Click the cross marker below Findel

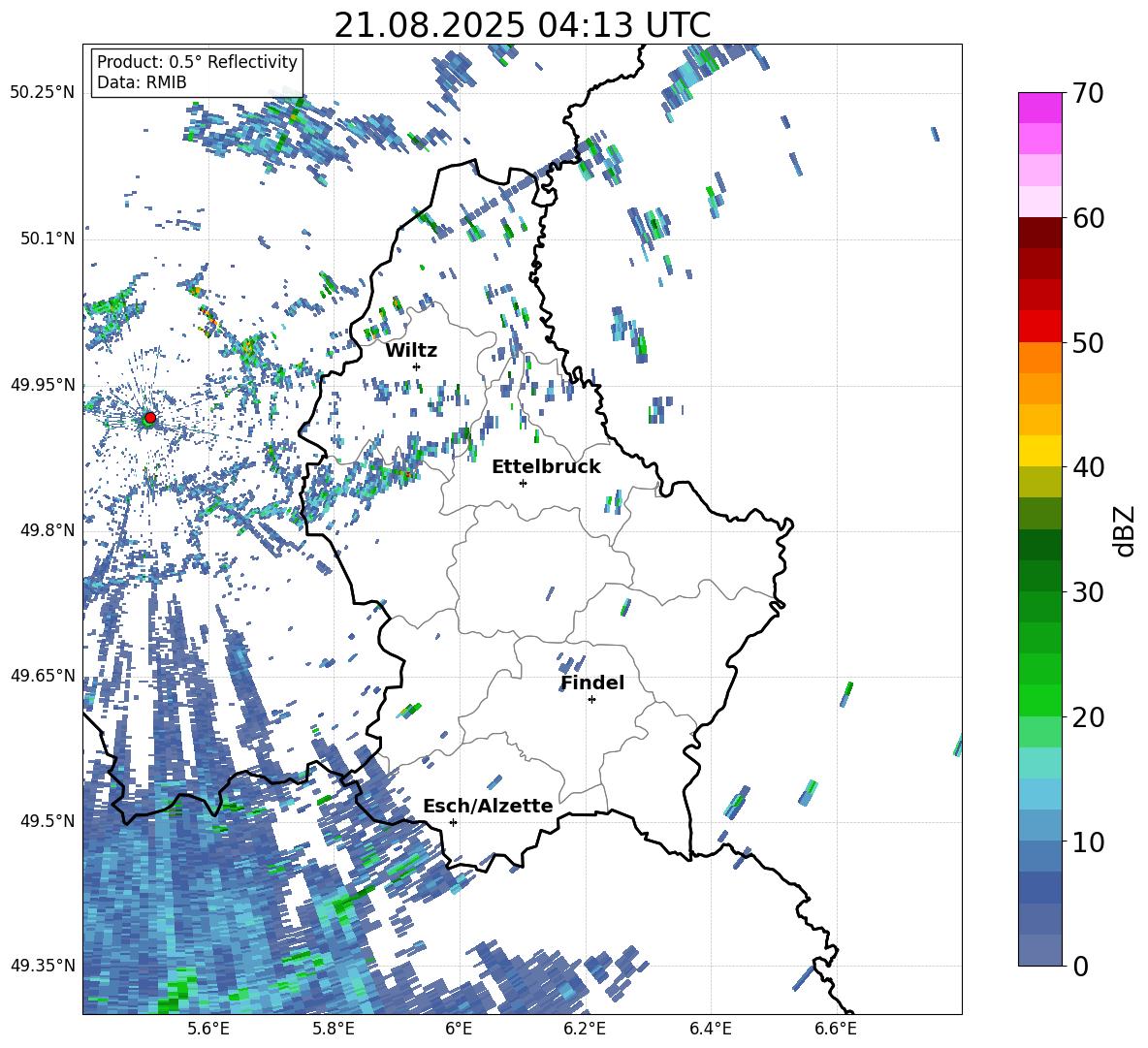pos(591,700)
